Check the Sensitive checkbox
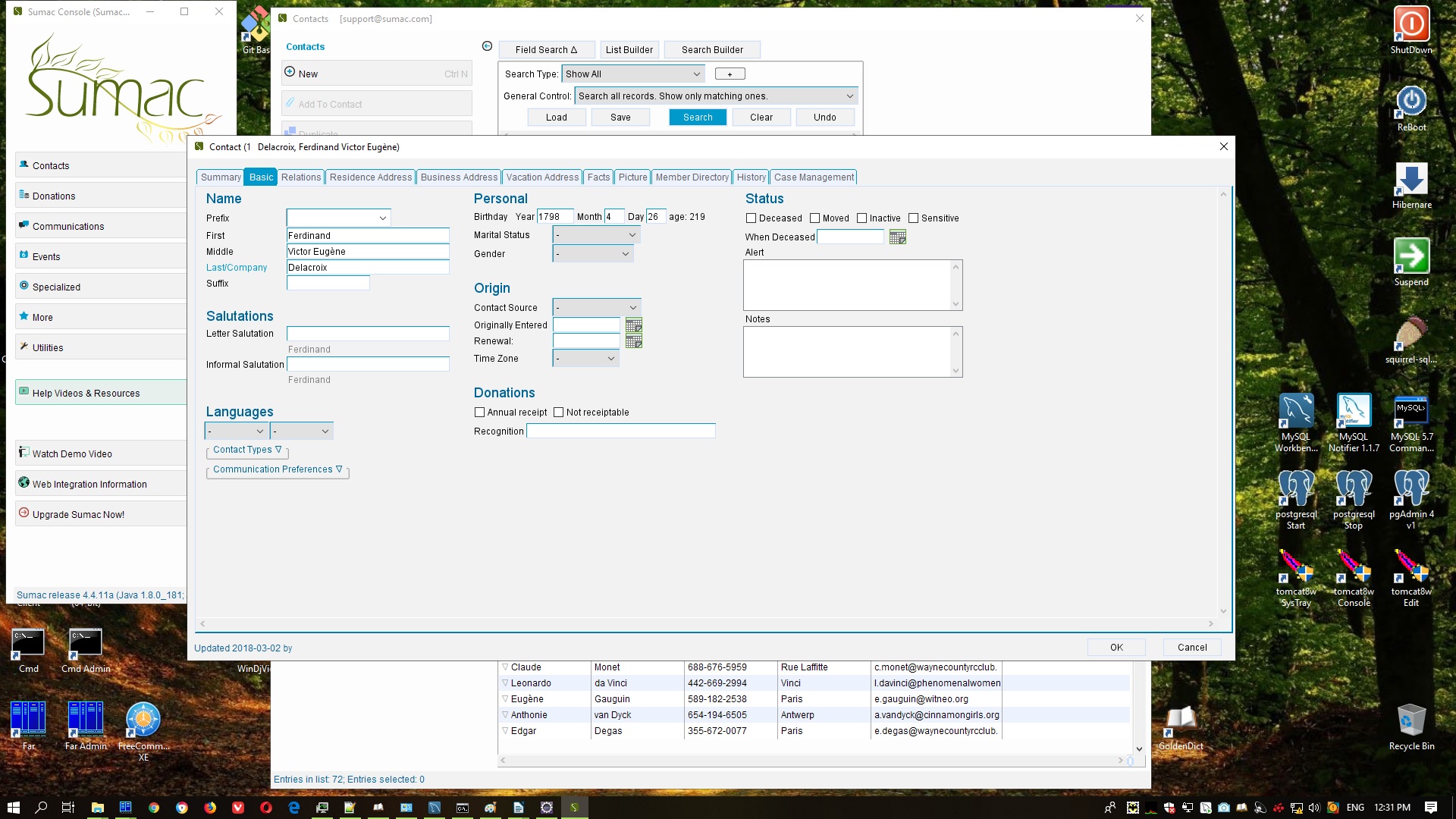Screen dimensions: 1456x819 pos(913,218)
